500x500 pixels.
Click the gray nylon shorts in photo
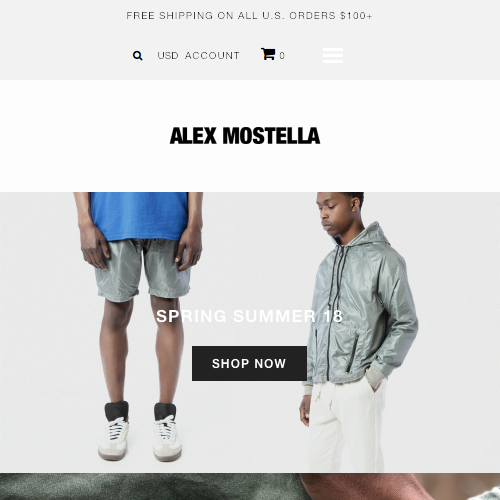tap(143, 268)
